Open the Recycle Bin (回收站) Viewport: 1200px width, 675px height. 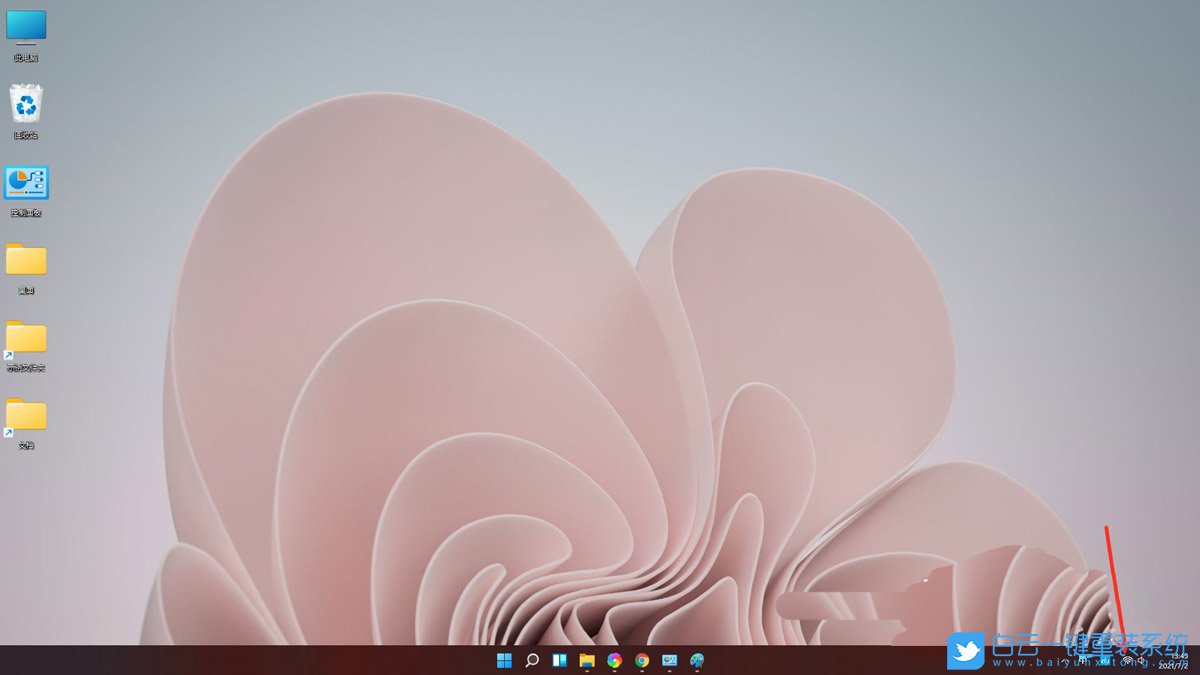pyautogui.click(x=24, y=105)
